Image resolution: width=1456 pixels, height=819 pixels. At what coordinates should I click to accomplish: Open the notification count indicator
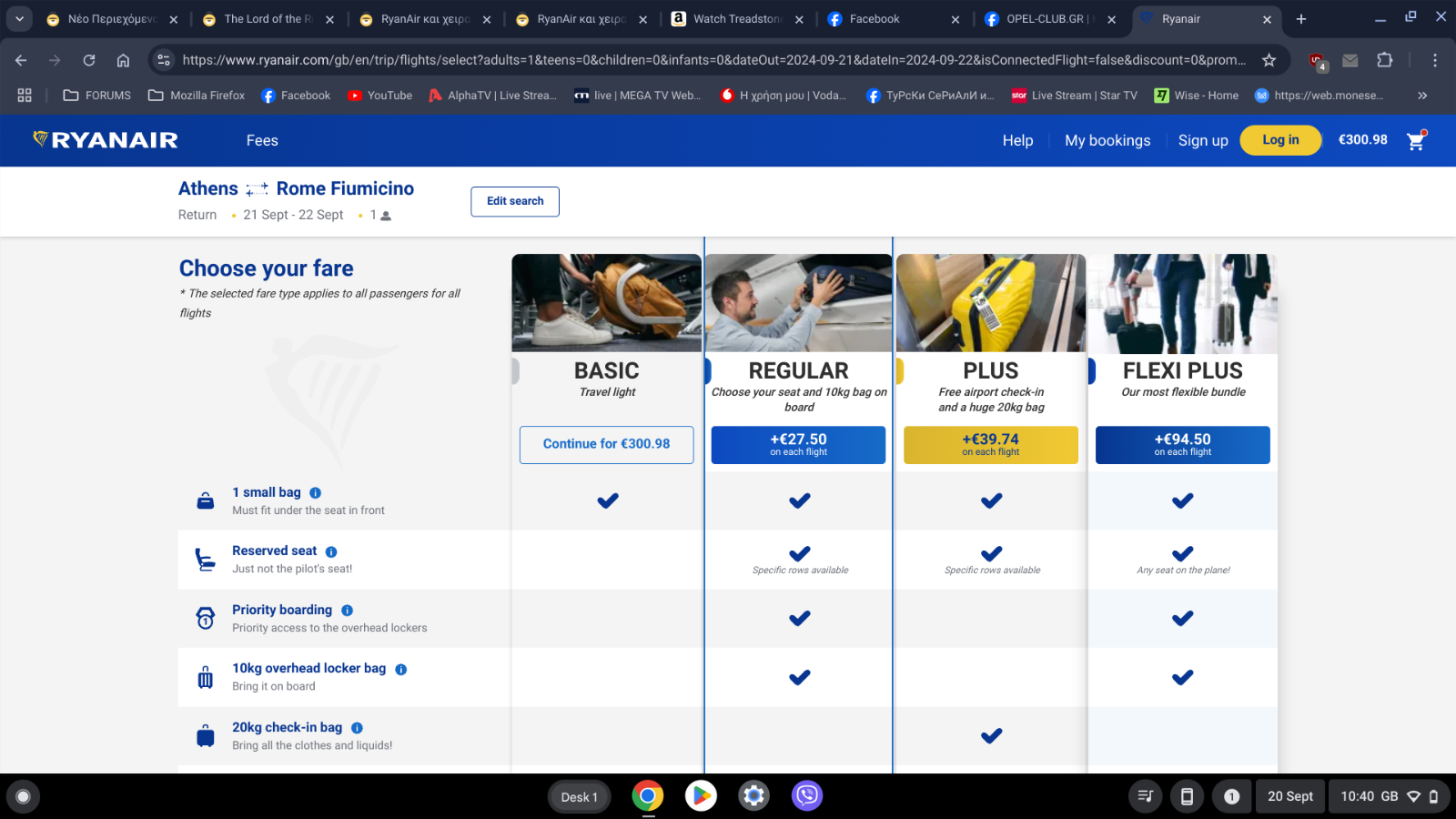(x=1231, y=796)
